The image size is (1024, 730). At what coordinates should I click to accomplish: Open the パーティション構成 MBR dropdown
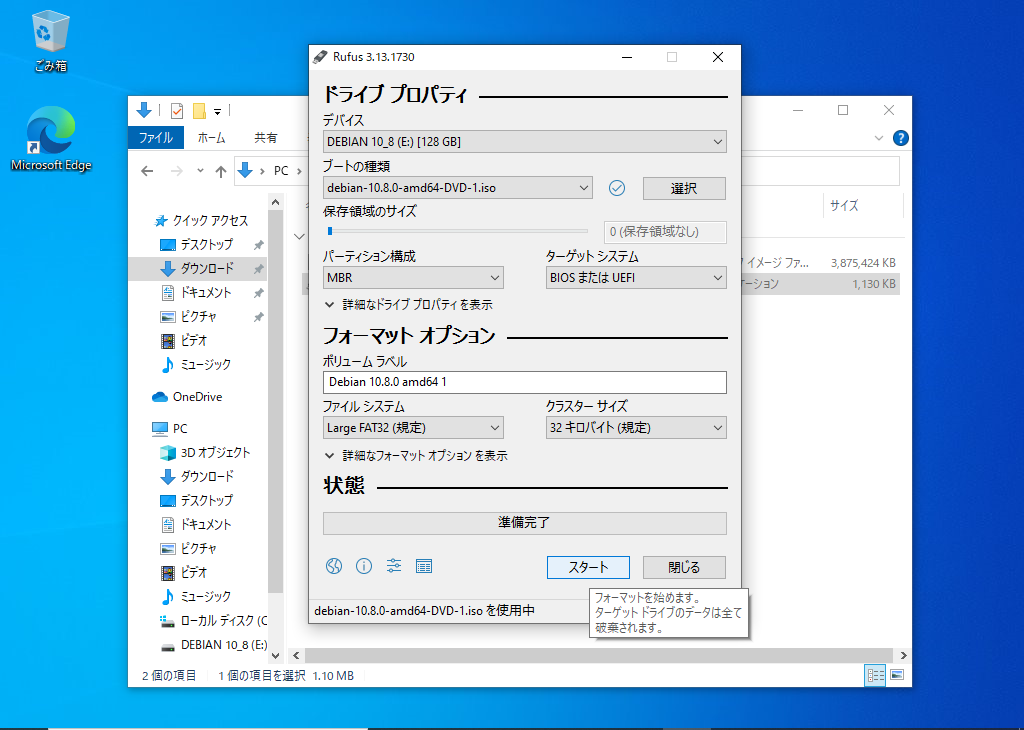(x=413, y=278)
